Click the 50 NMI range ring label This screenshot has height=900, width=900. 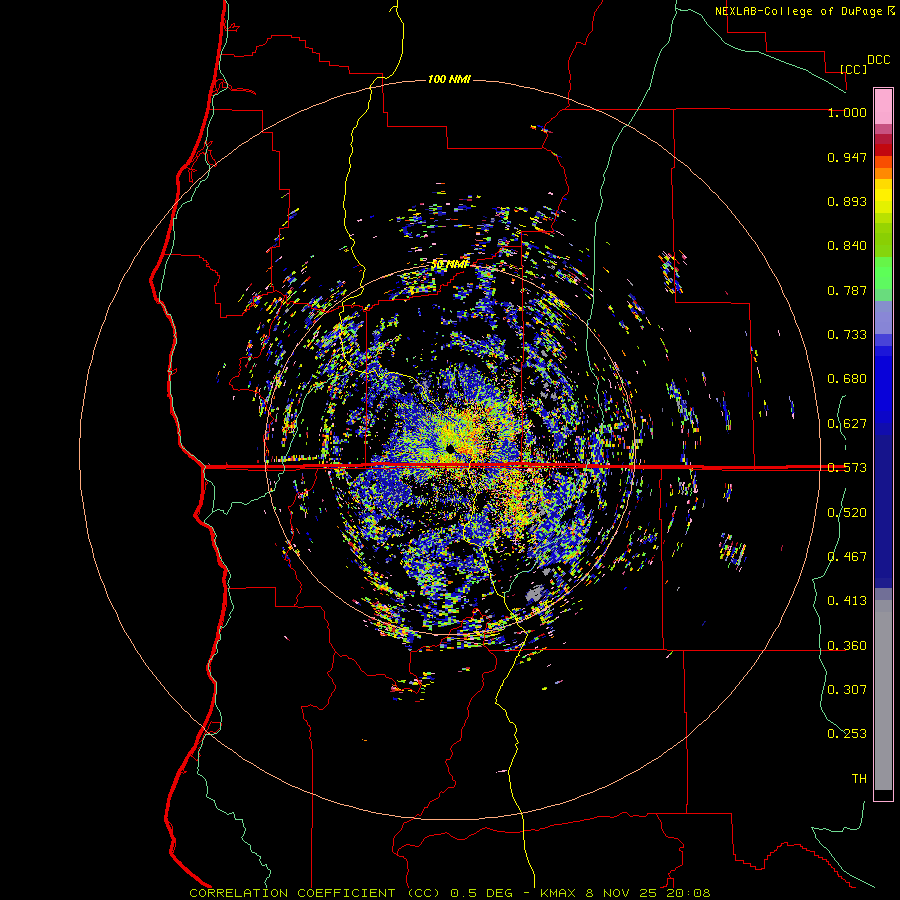451,264
